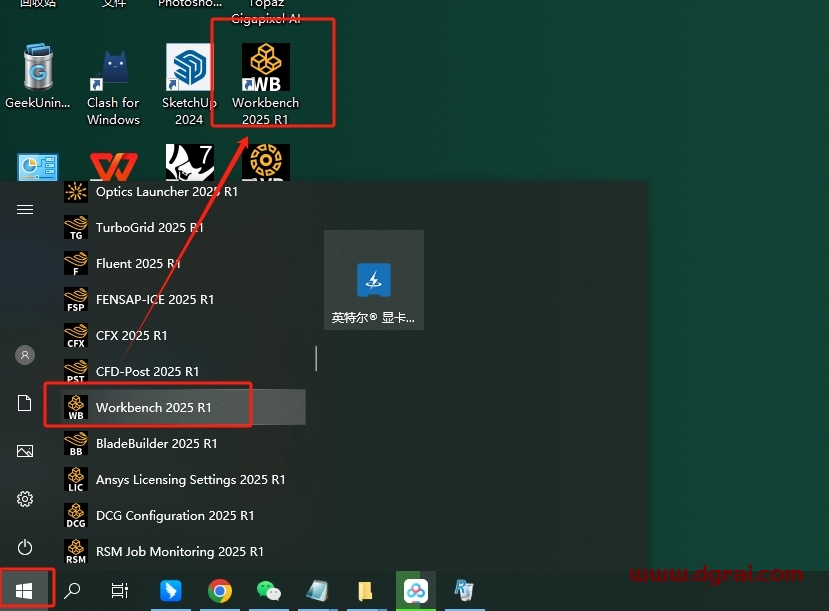
Task: Click the Optics Launcher 2025 R1 icon
Action: [76, 191]
